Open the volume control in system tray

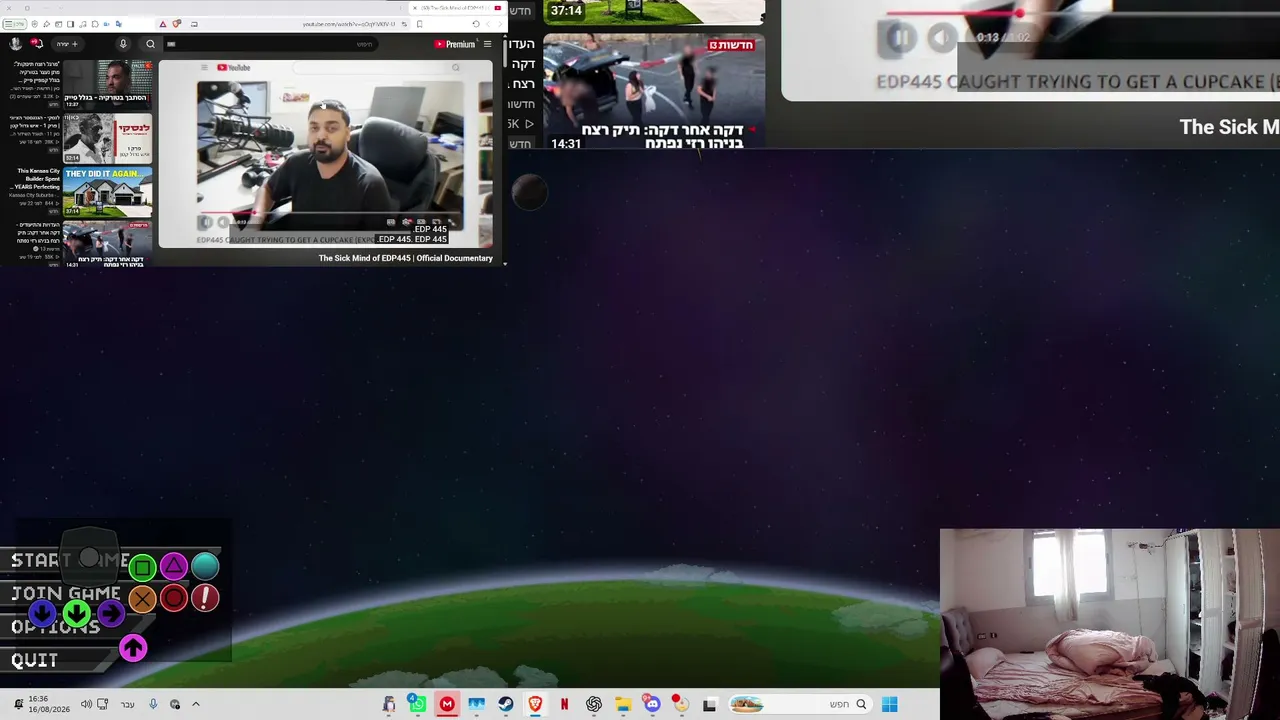tap(86, 704)
